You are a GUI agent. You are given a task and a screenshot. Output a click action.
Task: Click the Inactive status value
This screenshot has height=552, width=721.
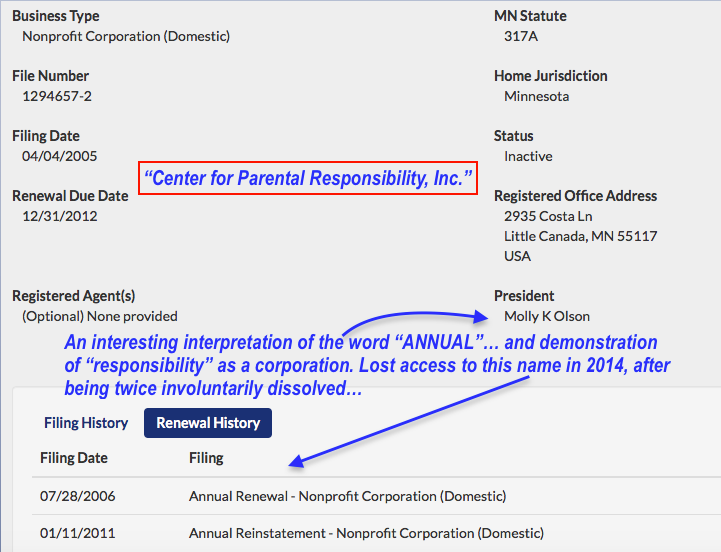click(528, 156)
